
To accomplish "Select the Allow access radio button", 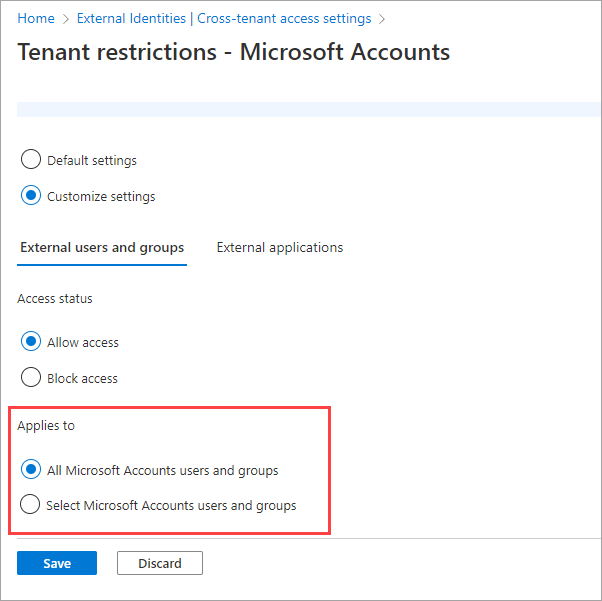I will click(x=31, y=342).
